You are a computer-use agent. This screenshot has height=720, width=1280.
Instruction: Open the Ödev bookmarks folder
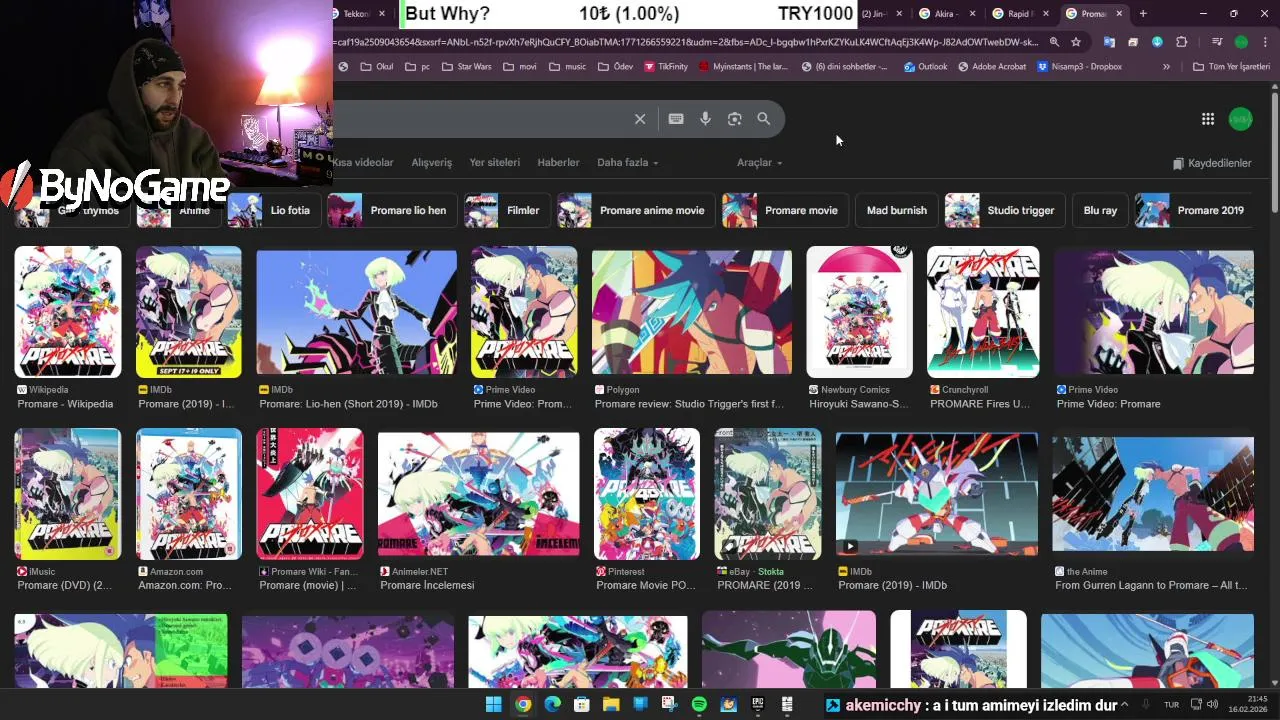(x=615, y=67)
